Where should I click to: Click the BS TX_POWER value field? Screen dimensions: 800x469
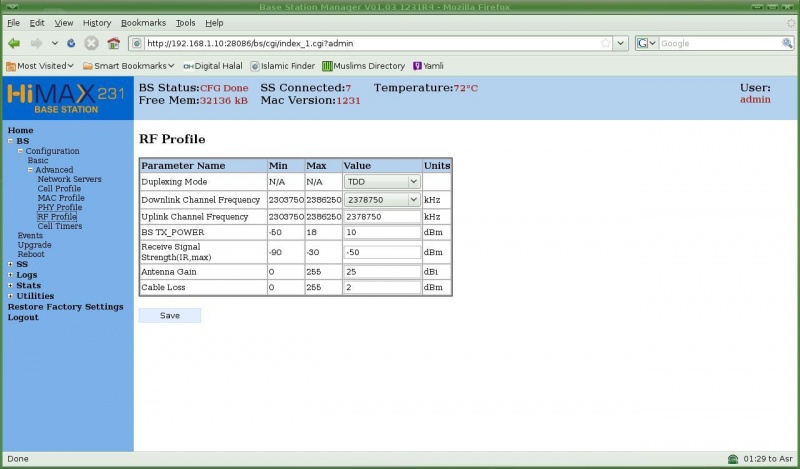382,233
